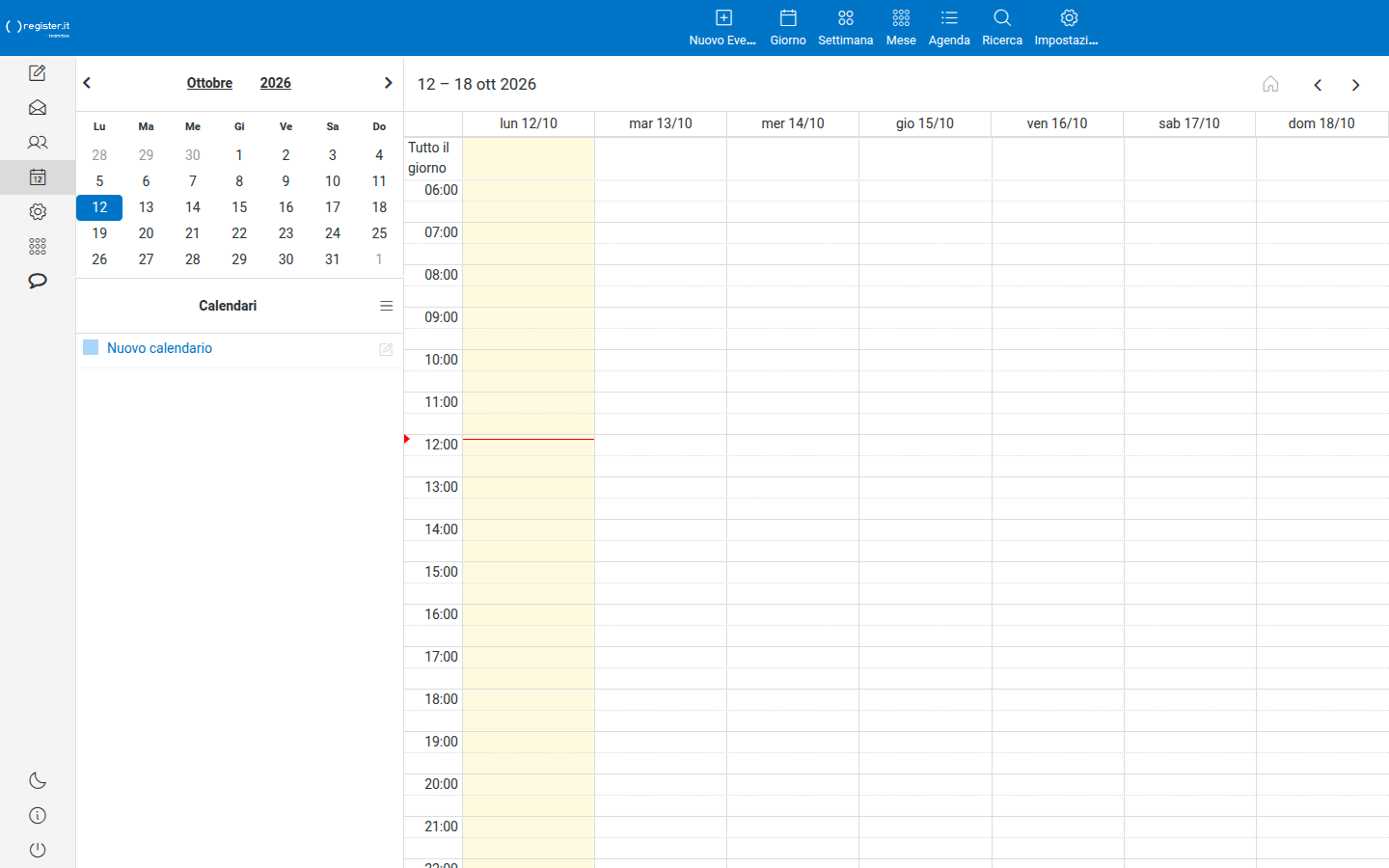Go to next month in mini calendar
The width and height of the screenshot is (1389, 868).
coord(388,83)
